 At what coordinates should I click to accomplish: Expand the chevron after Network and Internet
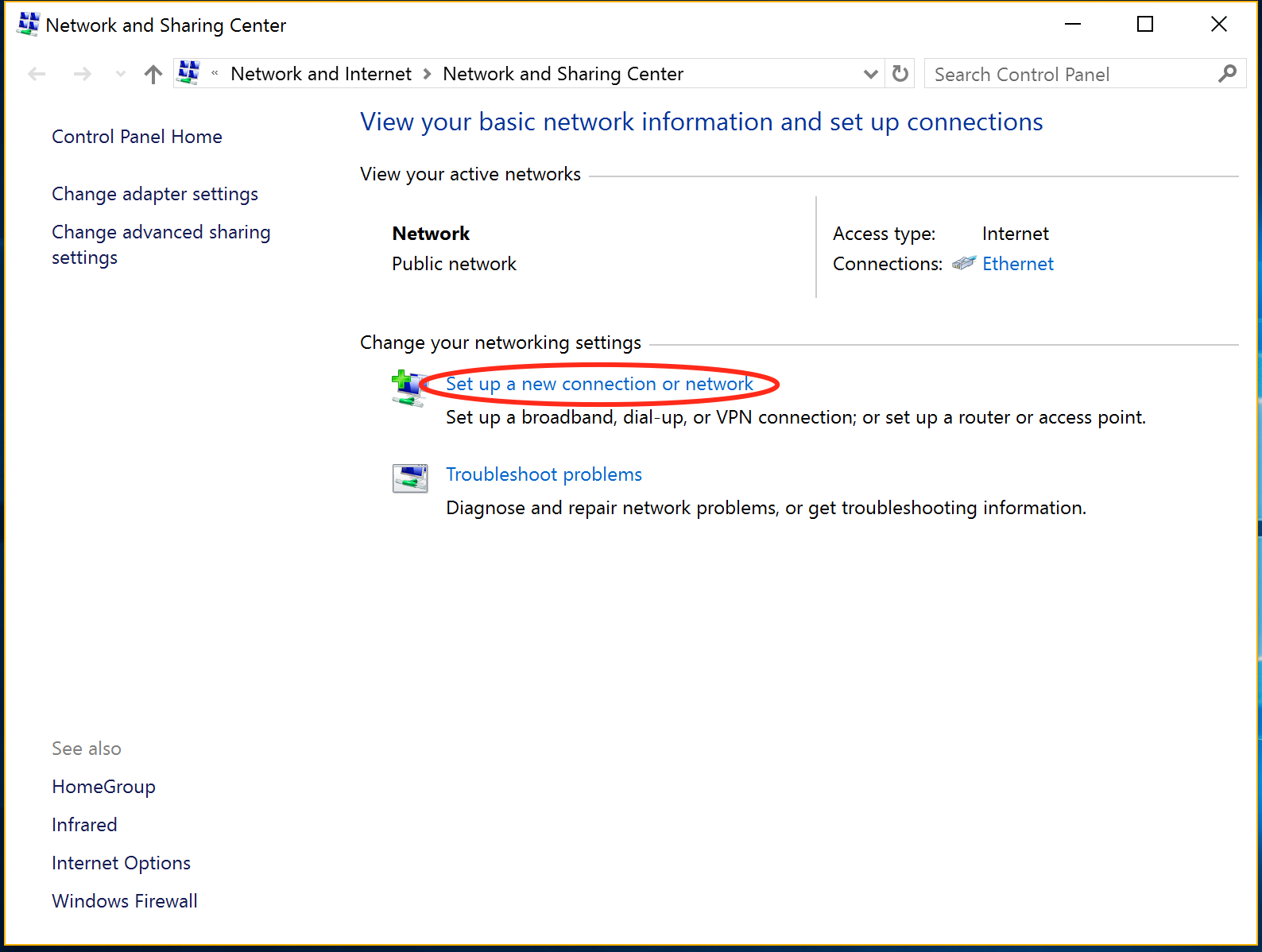428,74
